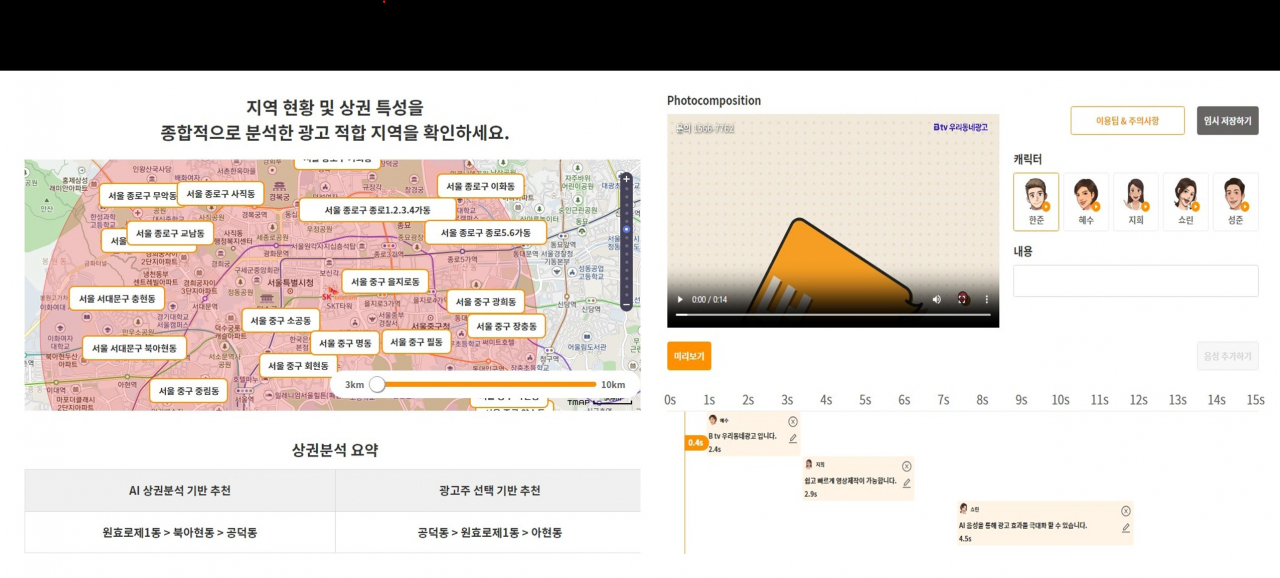This screenshot has width=1280, height=578.
Task: Select the 소린 voice clip in the timeline
Action: point(1045,523)
